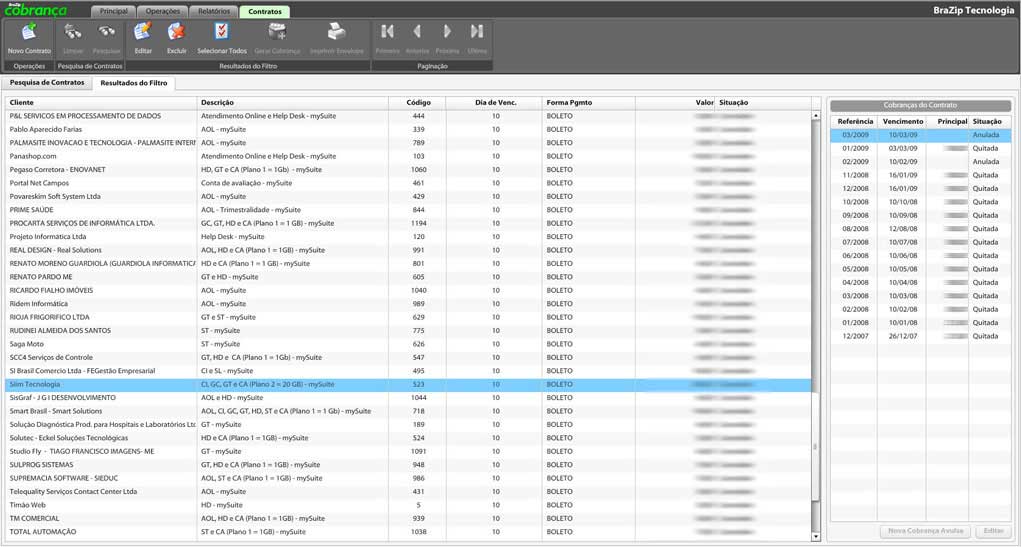This screenshot has height=547, width=1021.
Task: Select the SULPROG SISTEMAS row
Action: pyautogui.click(x=408, y=465)
